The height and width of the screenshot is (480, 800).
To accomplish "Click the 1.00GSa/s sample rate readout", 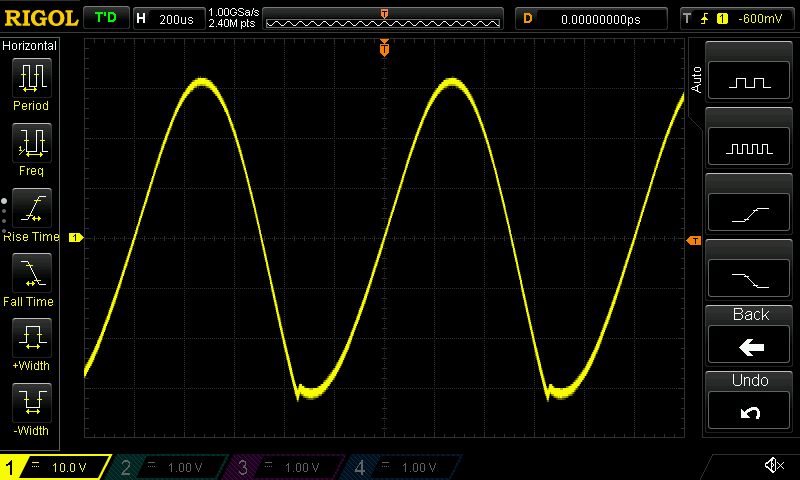I will 234,12.
